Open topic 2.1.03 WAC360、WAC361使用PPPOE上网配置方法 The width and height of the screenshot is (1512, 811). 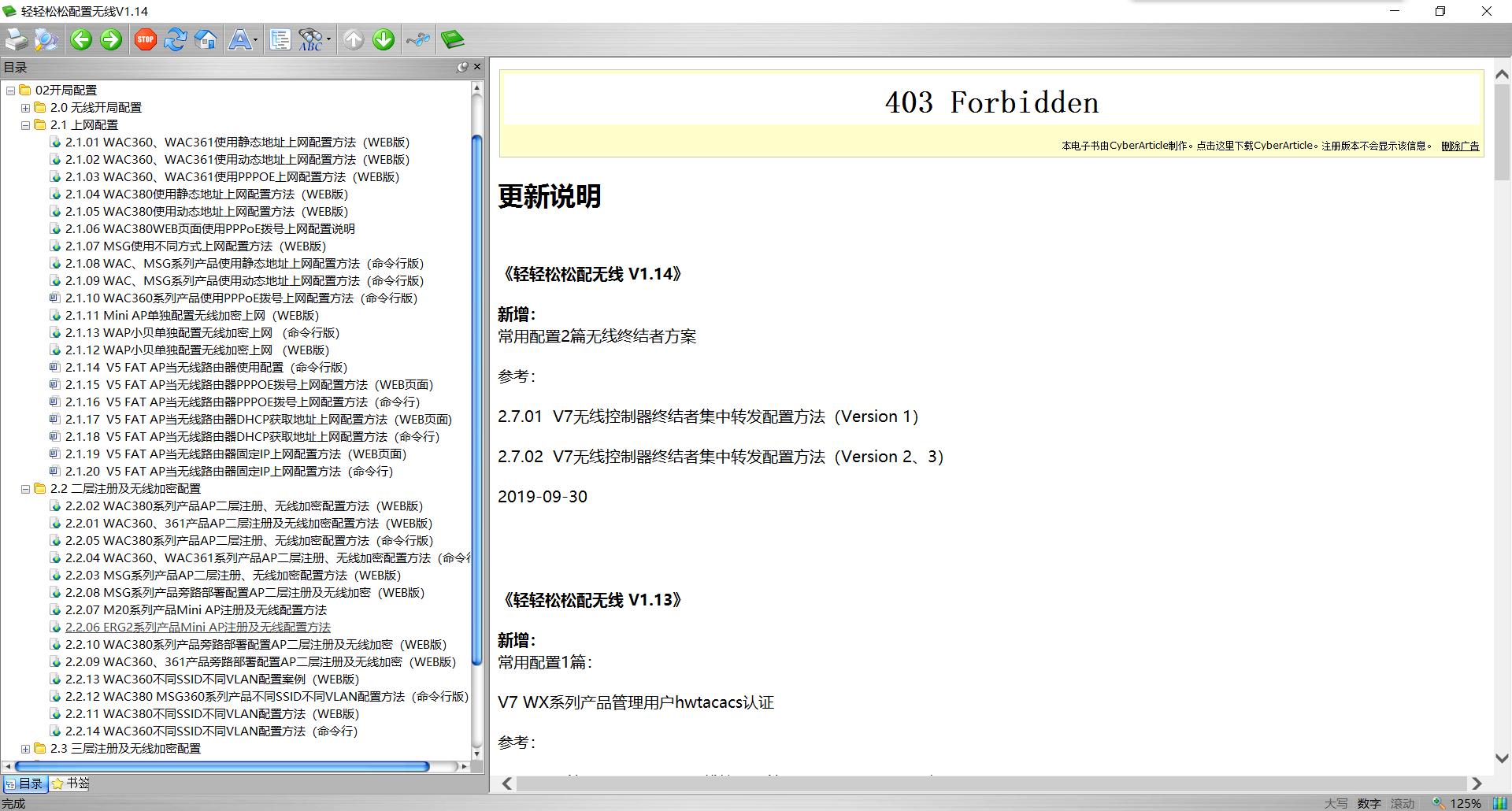232,177
